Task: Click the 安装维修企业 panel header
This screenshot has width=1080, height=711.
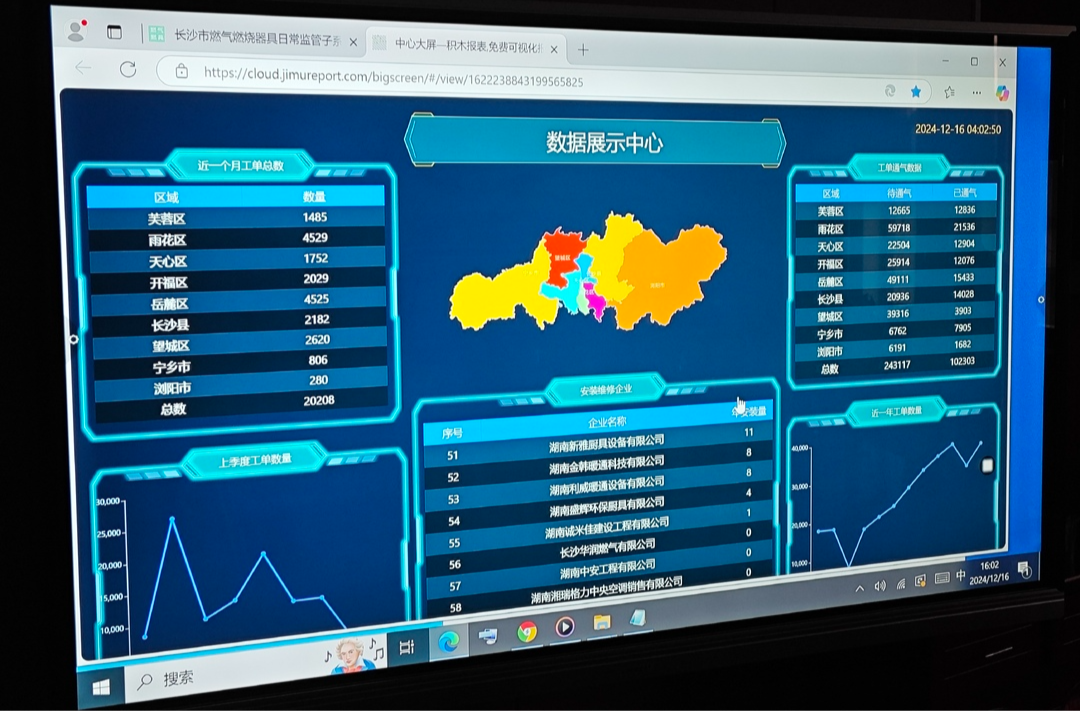Action: click(x=605, y=389)
